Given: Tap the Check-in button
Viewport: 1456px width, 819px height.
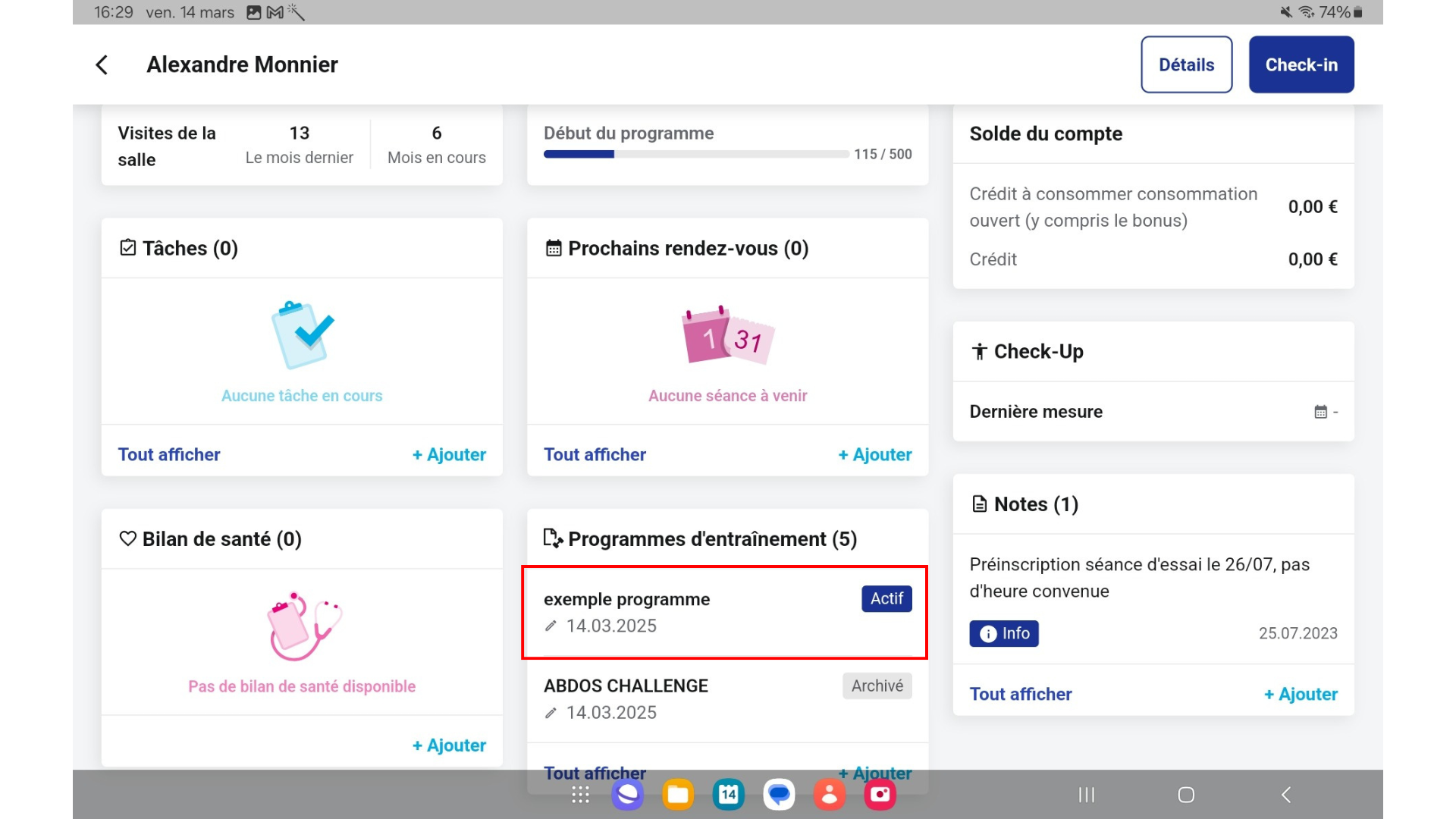Looking at the screenshot, I should point(1301,64).
